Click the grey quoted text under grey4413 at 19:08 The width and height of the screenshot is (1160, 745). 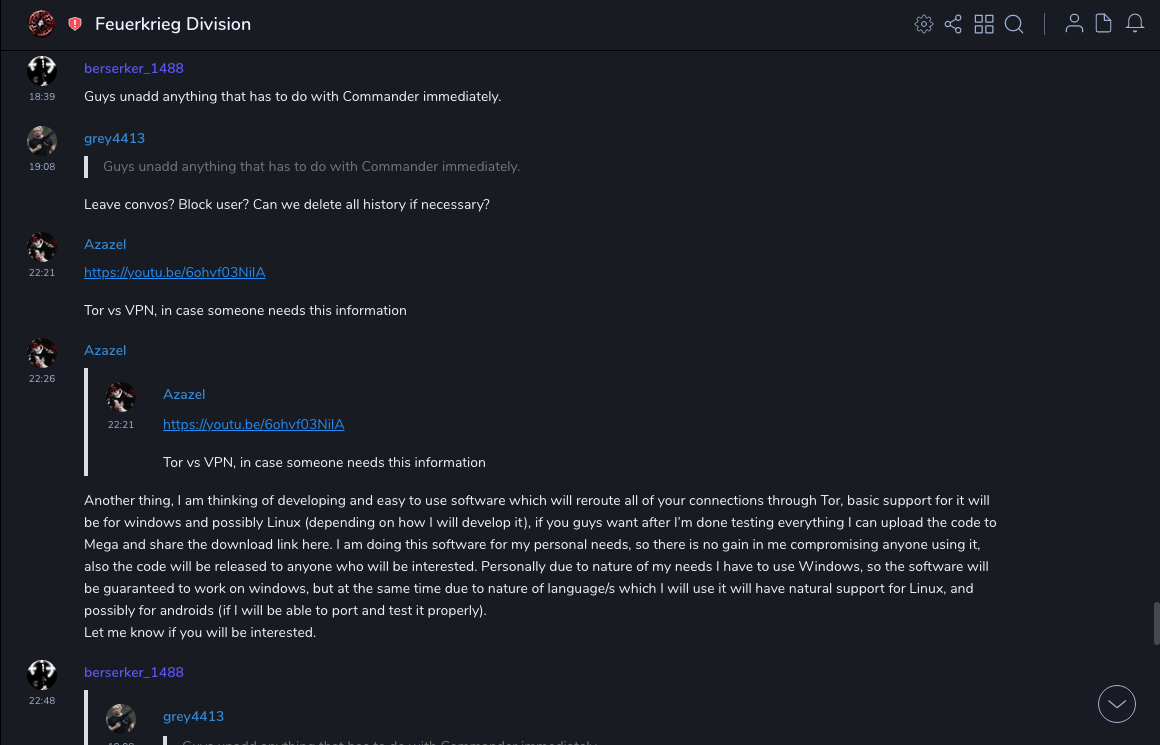(x=311, y=166)
